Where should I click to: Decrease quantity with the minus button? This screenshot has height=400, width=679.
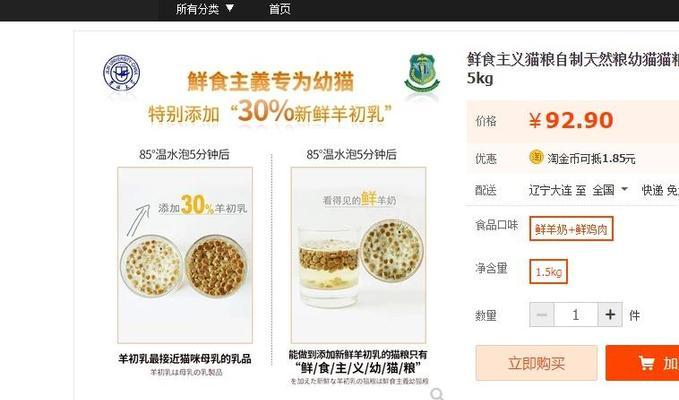541,314
